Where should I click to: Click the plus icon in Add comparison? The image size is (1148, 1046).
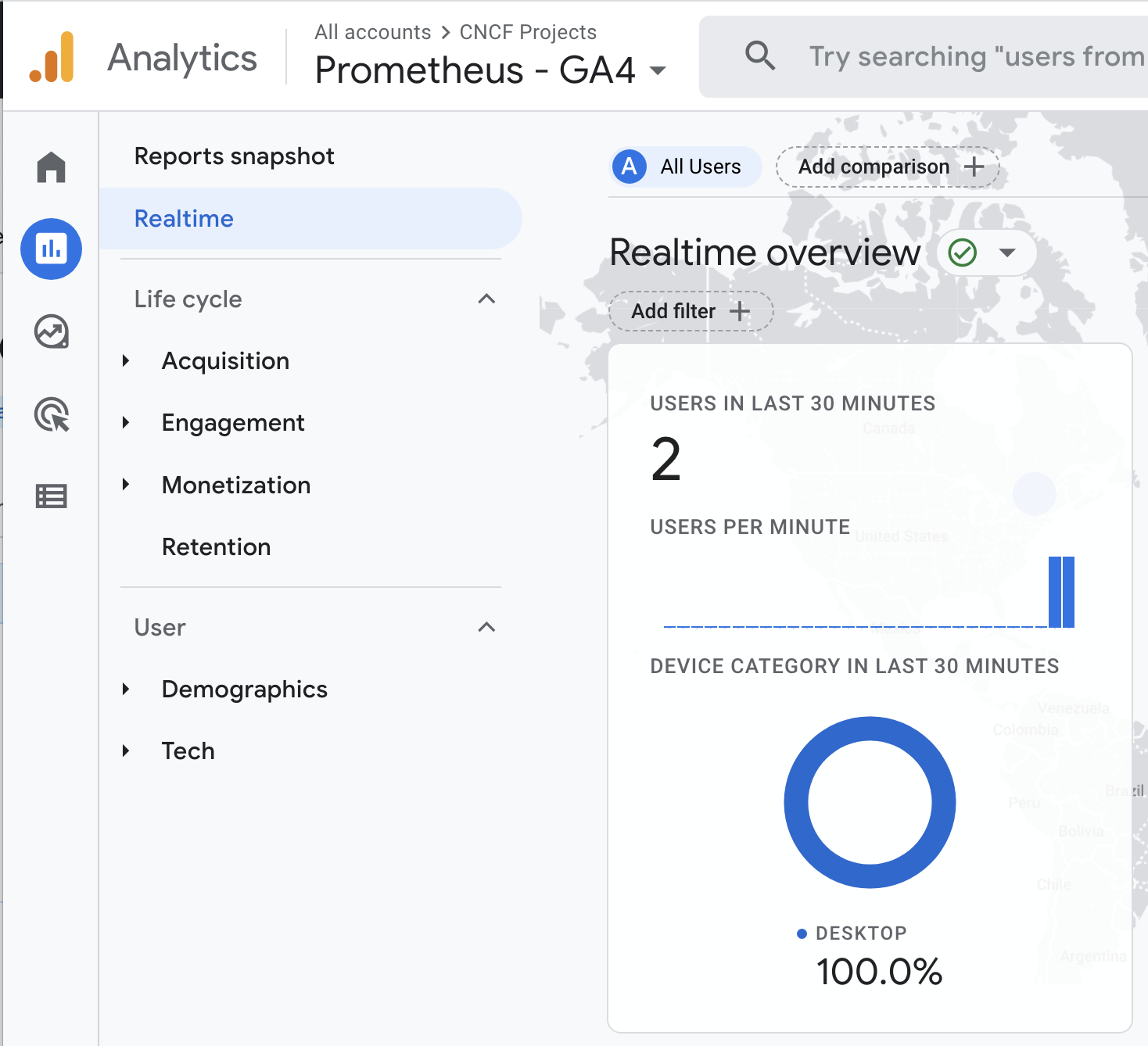point(974,167)
